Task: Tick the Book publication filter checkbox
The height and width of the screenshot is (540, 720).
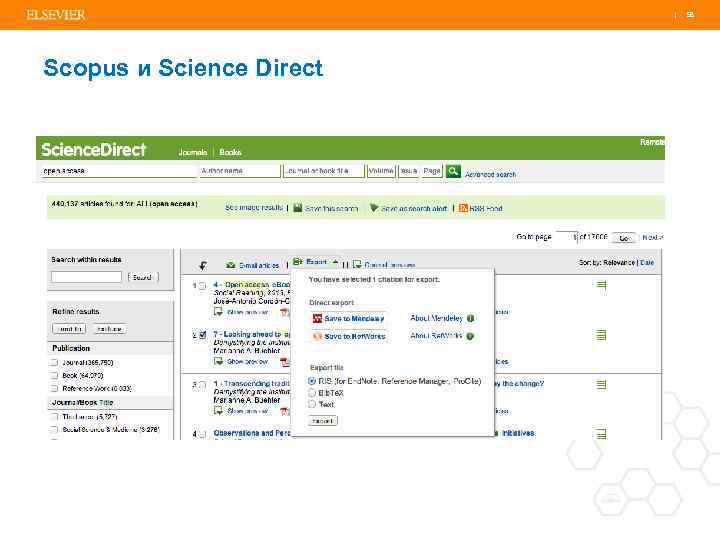Action: click(54, 375)
